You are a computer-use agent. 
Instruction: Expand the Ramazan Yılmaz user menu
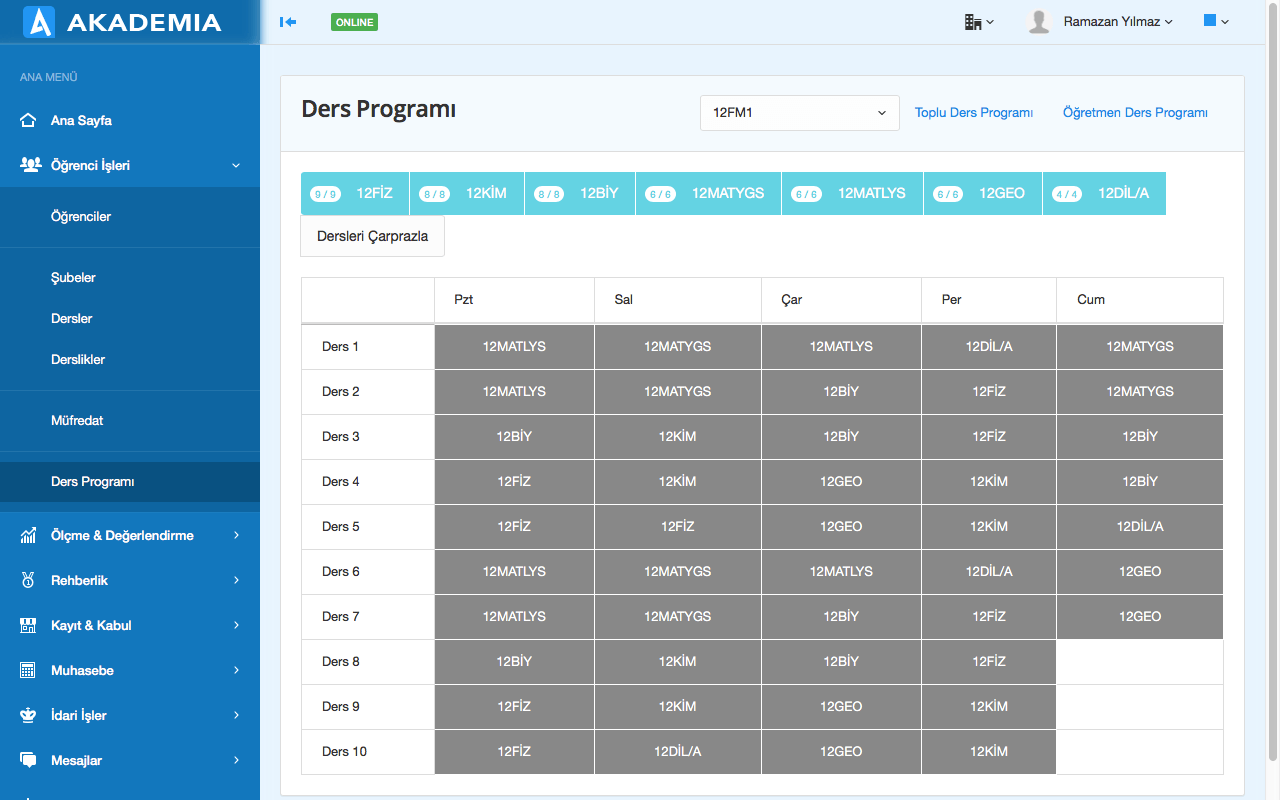[1118, 22]
